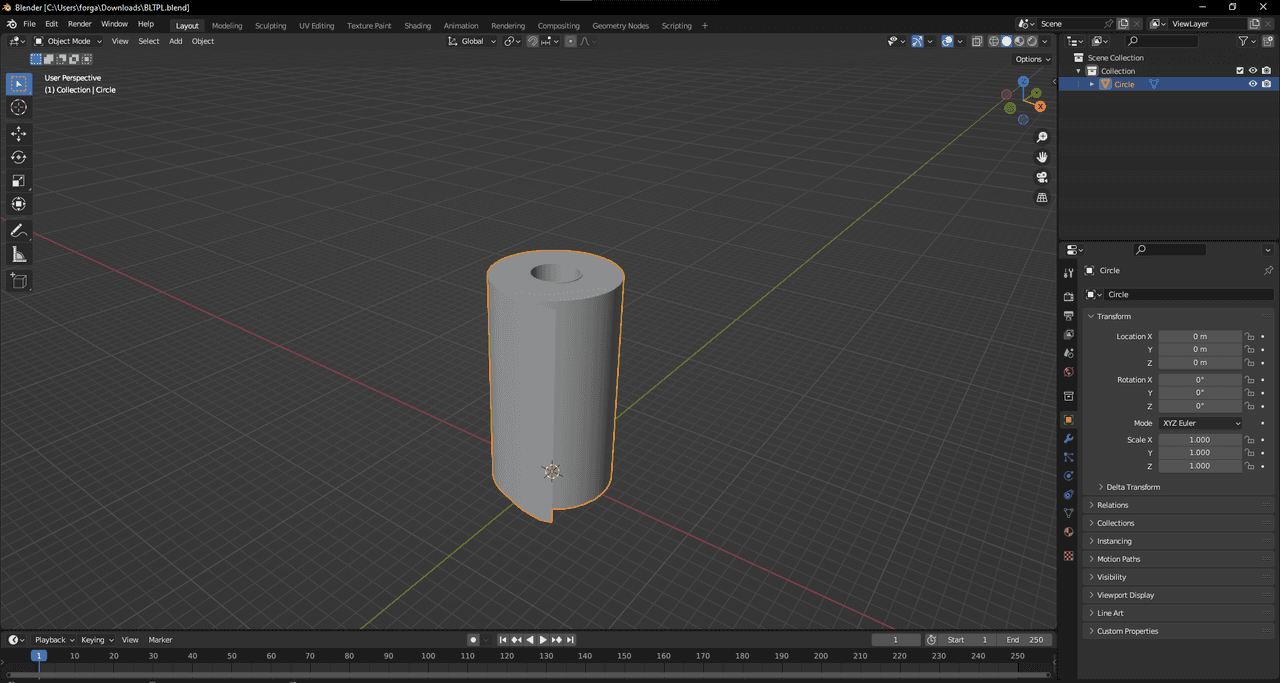Select the Scale tool
This screenshot has height=683, width=1280.
point(18,181)
